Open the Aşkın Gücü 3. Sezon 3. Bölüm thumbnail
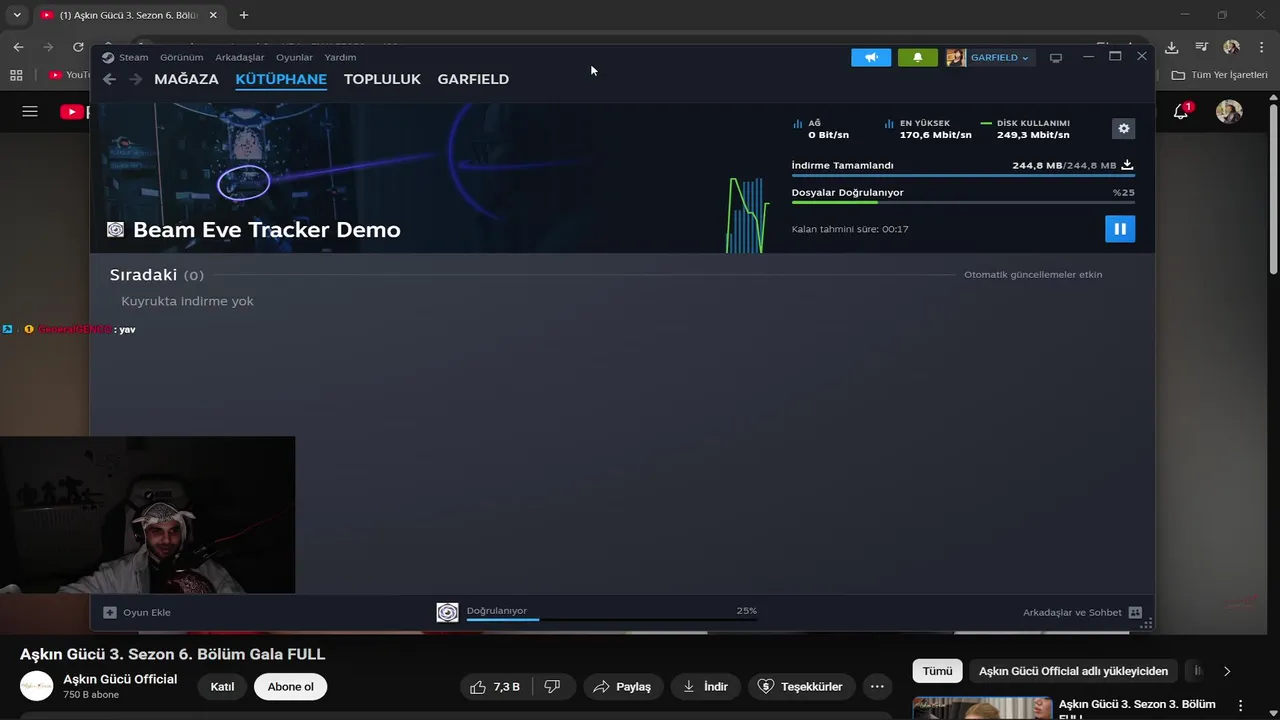The height and width of the screenshot is (720, 1280). pos(982,708)
